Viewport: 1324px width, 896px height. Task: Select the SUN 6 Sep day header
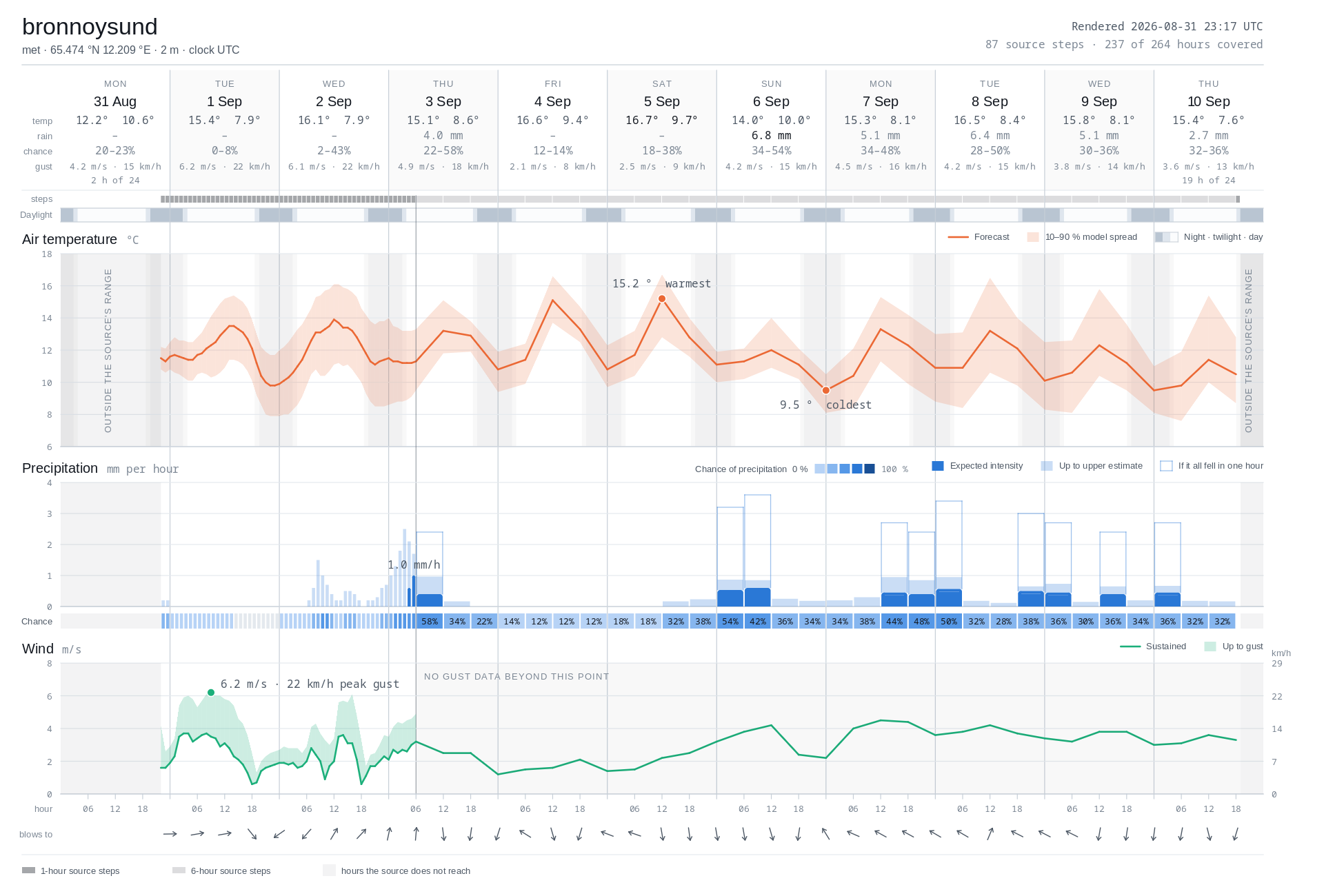pos(772,94)
